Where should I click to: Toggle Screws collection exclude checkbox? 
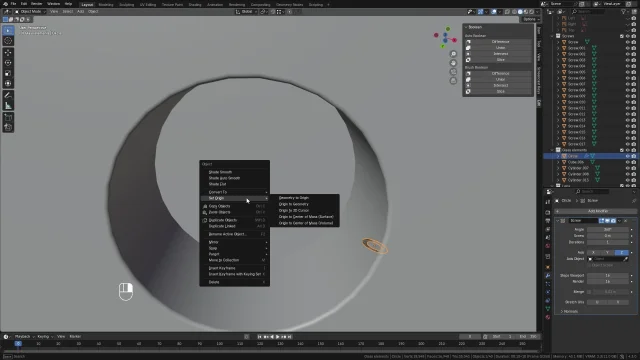point(622,36)
